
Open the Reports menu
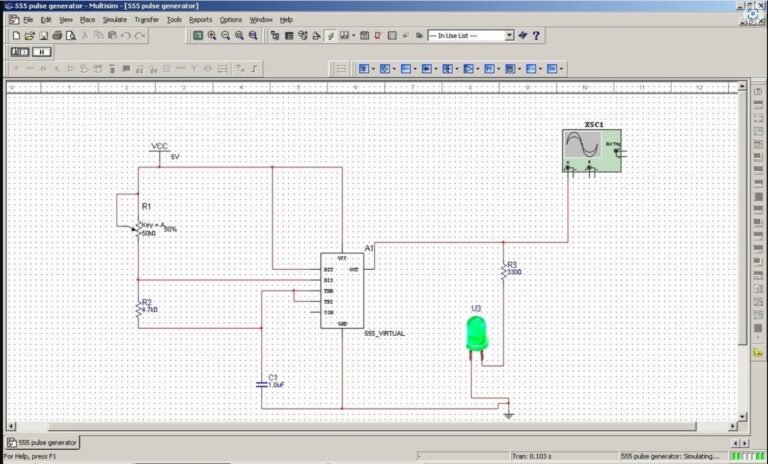click(200, 20)
